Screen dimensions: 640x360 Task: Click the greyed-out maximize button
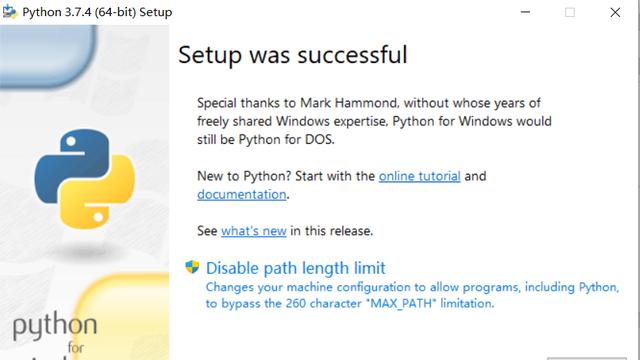click(x=570, y=12)
